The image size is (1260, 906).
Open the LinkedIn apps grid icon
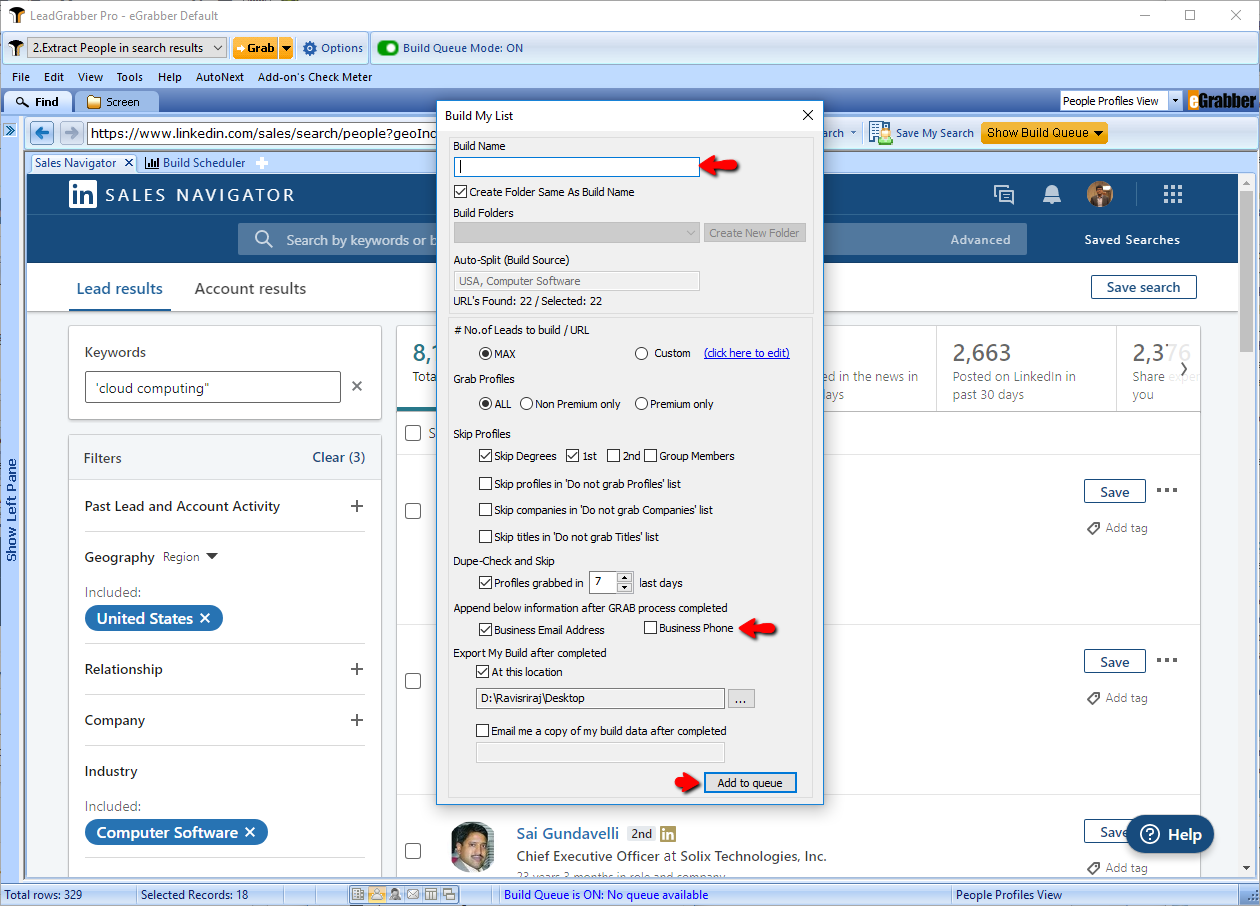pos(1173,195)
